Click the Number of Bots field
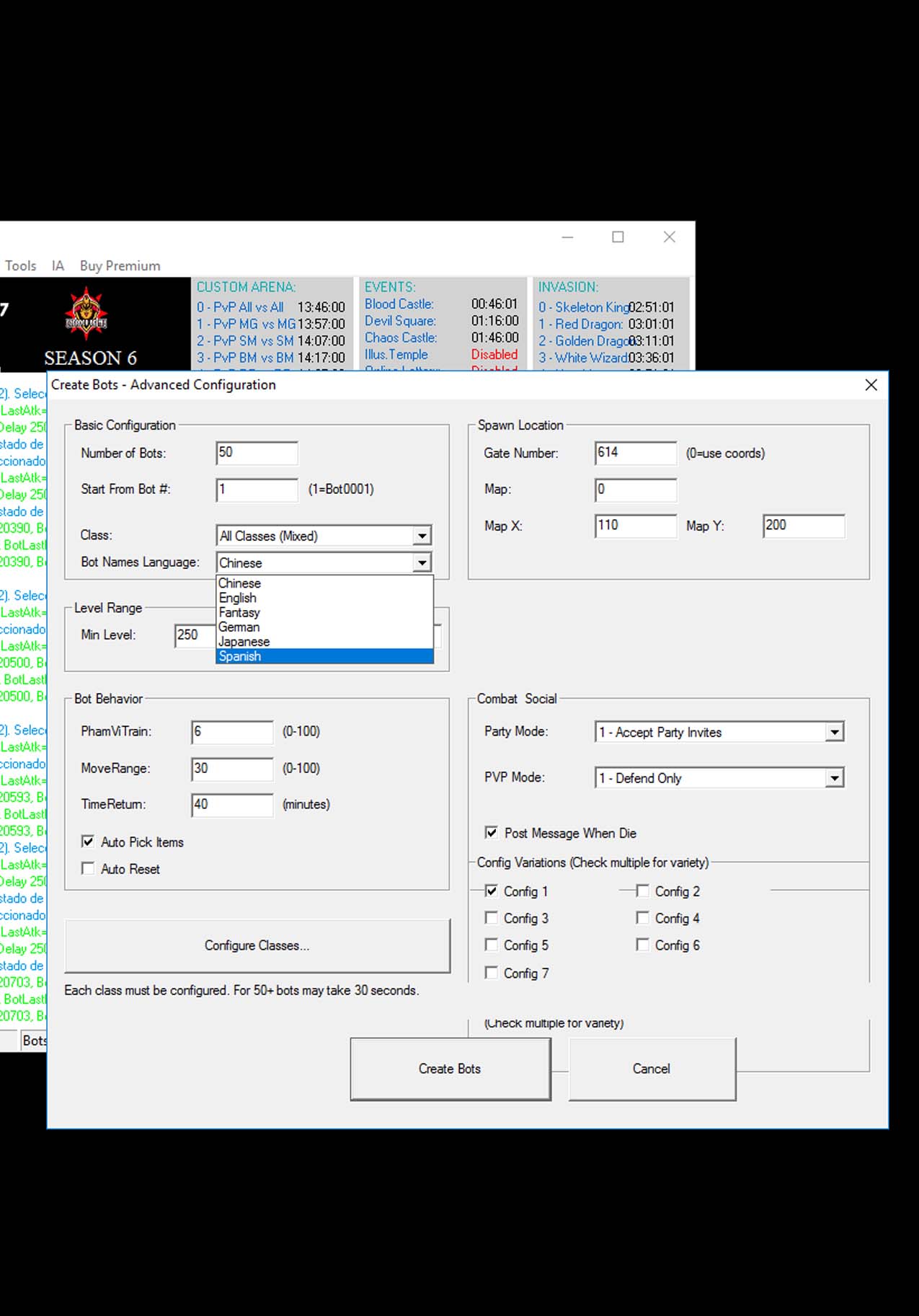 pos(257,453)
